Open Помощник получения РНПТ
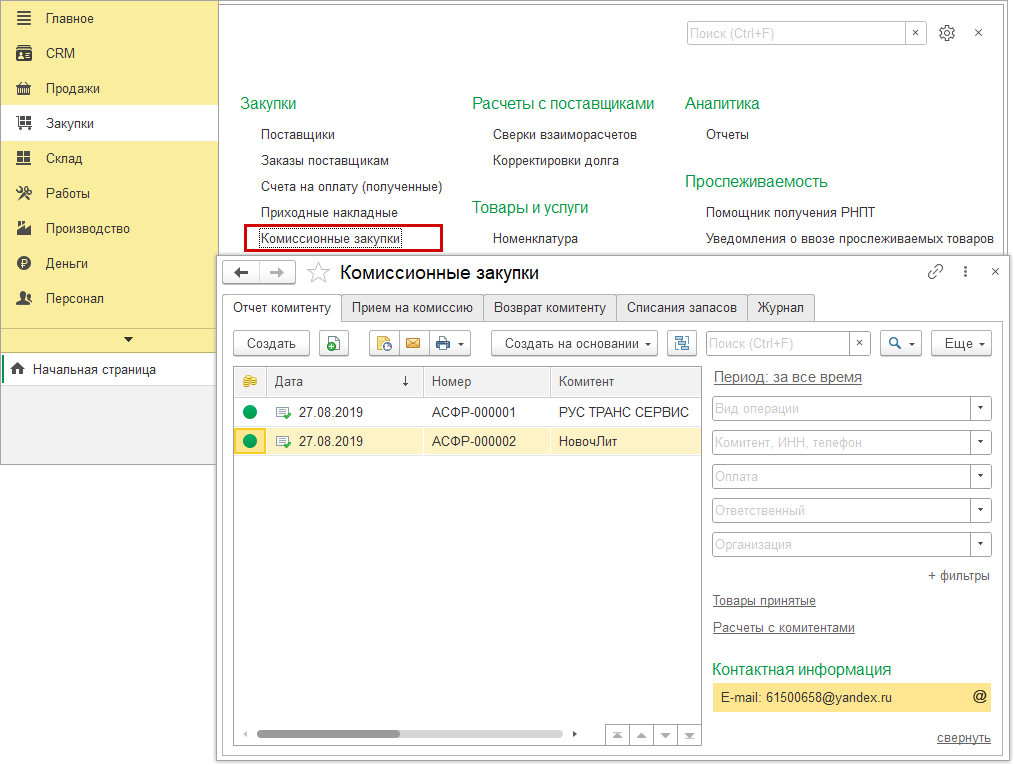The width and height of the screenshot is (1014, 765). click(790, 212)
